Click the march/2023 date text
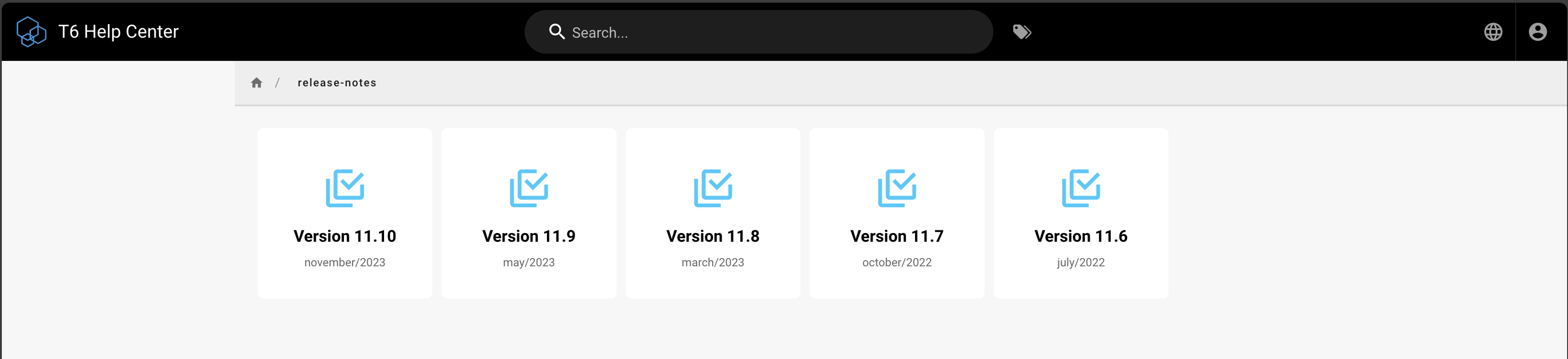Viewport: 1568px width, 359px height. click(713, 262)
